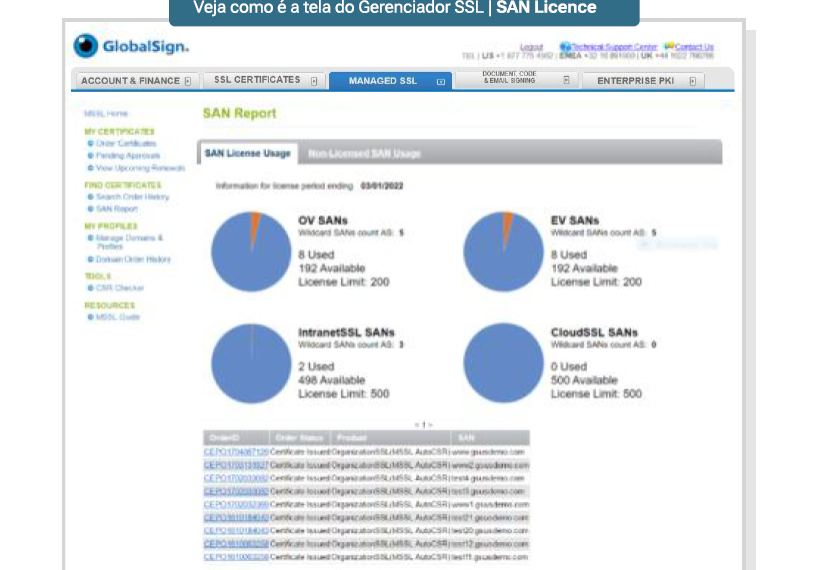This screenshot has height=570, width=815.
Task: Click the Order Status column header
Action: 299,438
